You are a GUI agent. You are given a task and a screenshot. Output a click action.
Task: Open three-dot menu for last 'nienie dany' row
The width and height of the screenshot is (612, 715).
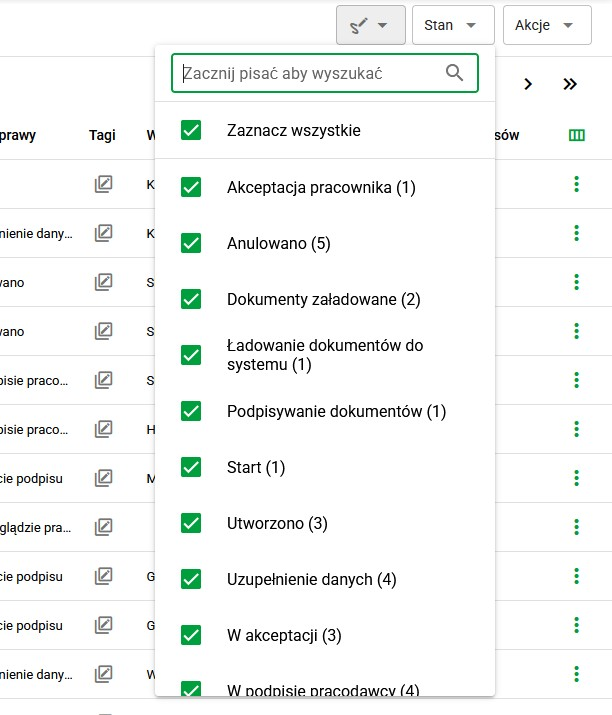pos(576,674)
